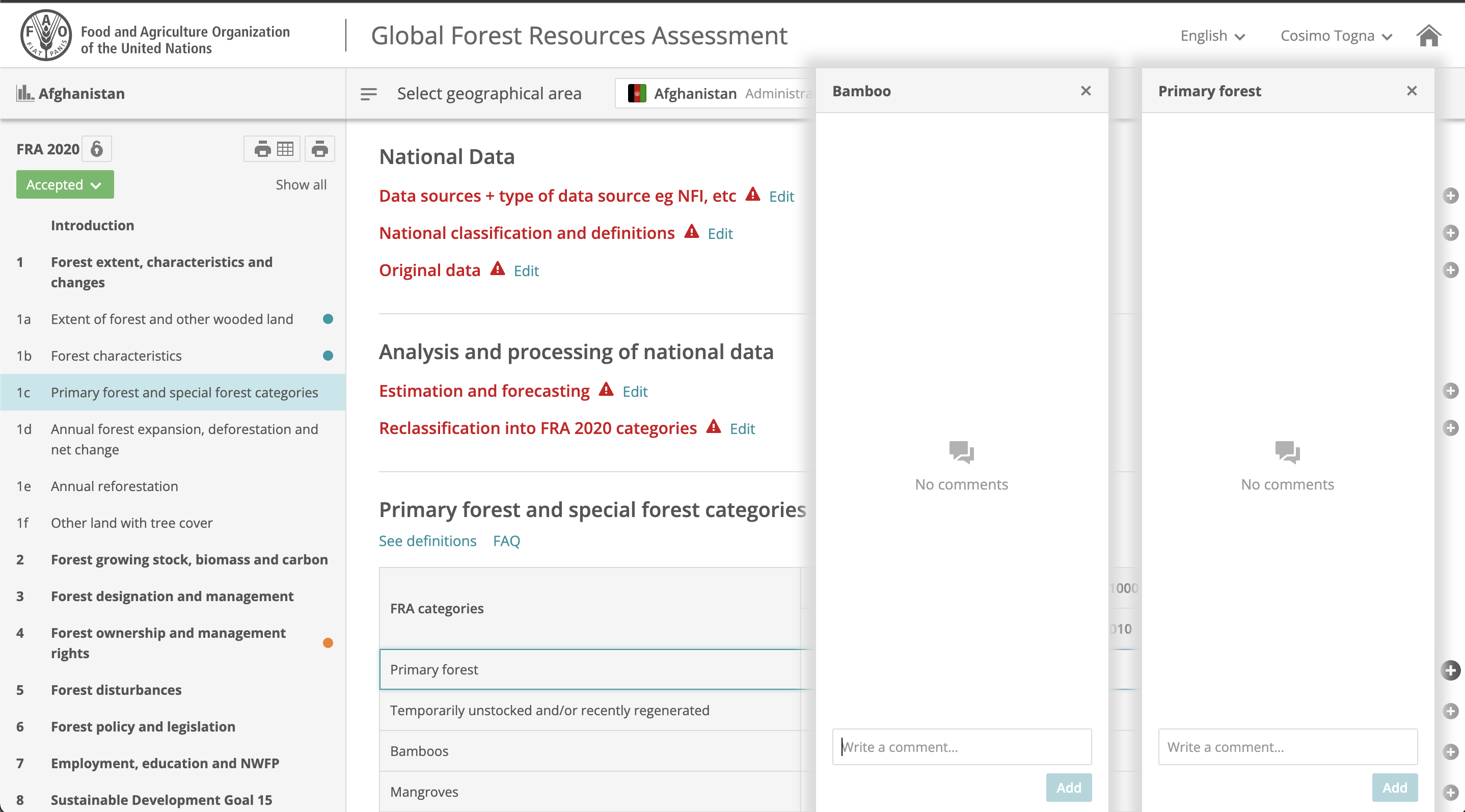Open the Accepted status dropdown
Viewport: 1465px width, 812px height.
point(64,184)
